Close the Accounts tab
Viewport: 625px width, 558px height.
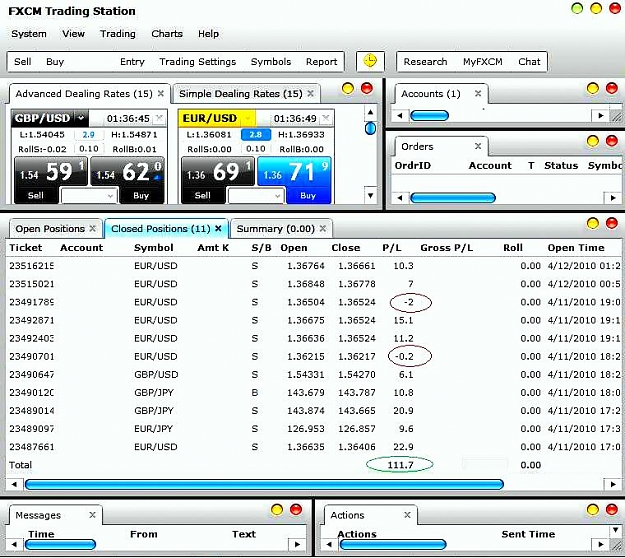478,94
